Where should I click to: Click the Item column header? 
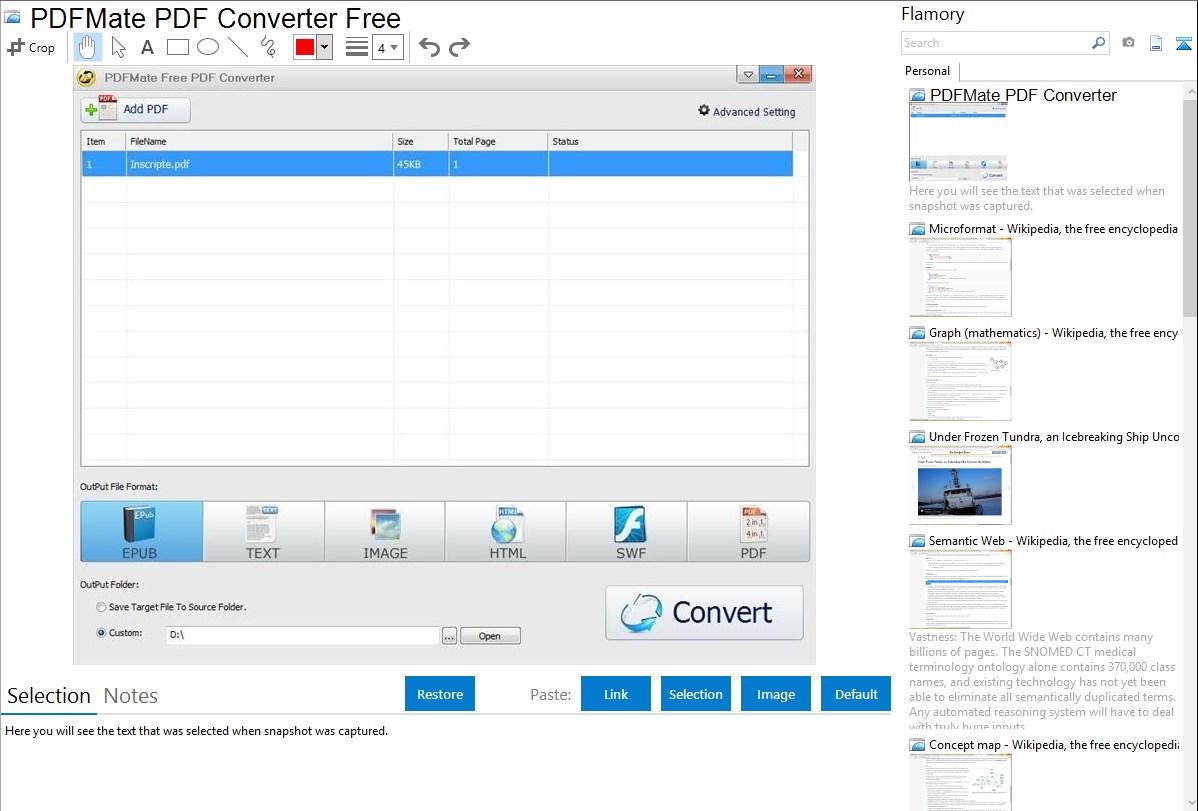pyautogui.click(x=104, y=141)
